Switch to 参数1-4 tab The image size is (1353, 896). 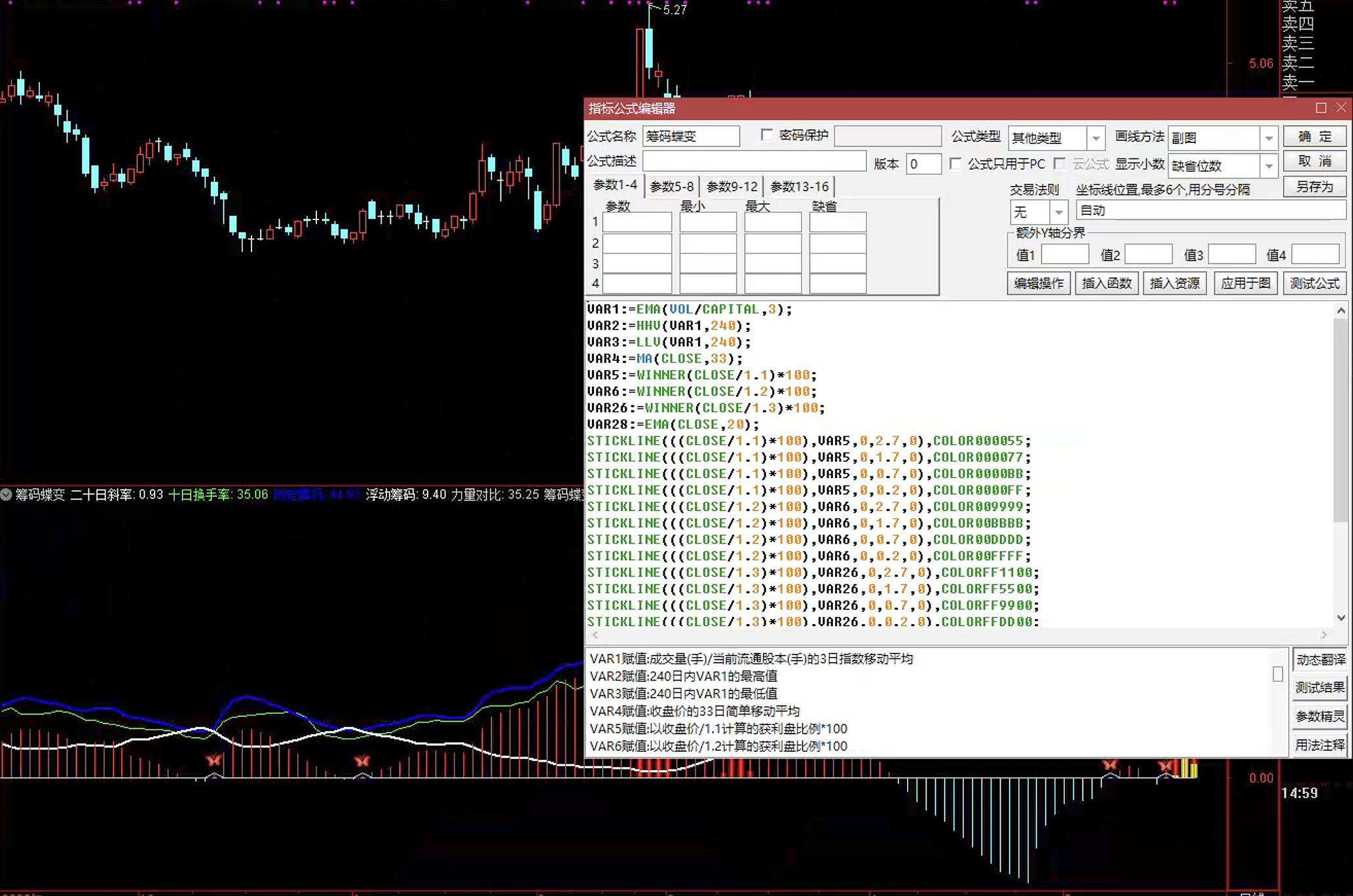tap(615, 185)
